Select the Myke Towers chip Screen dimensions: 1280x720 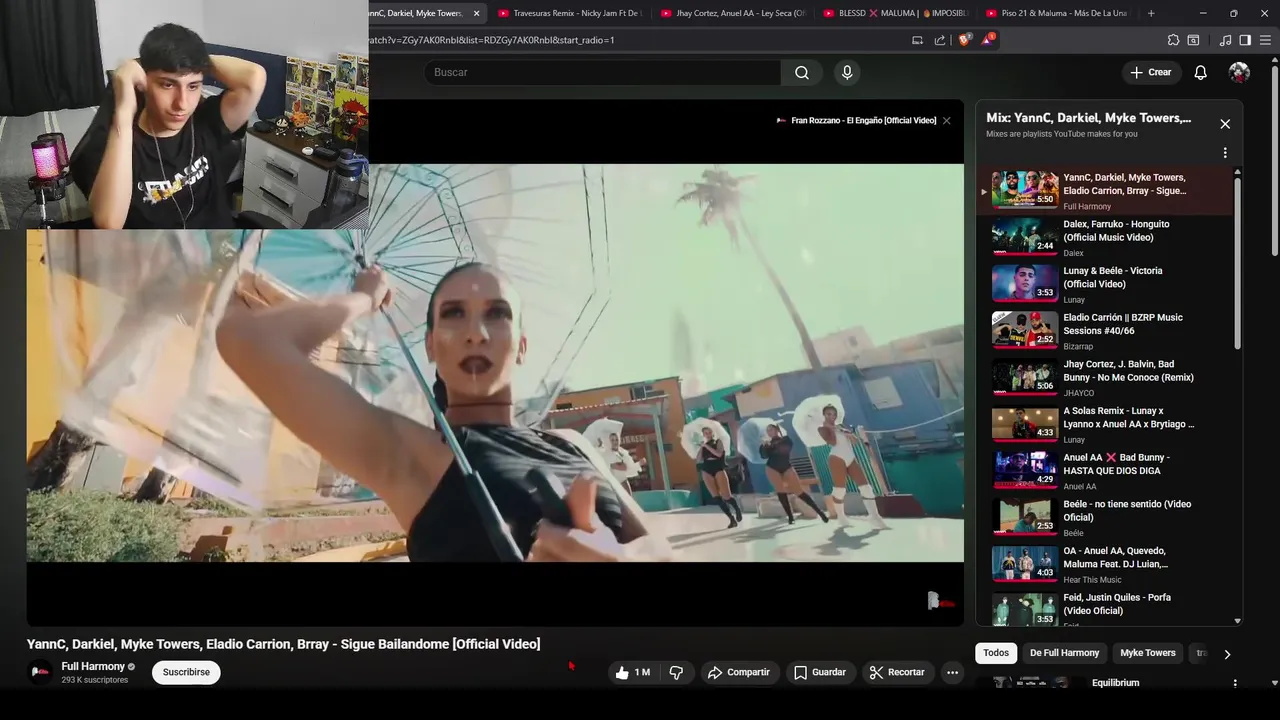1147,653
